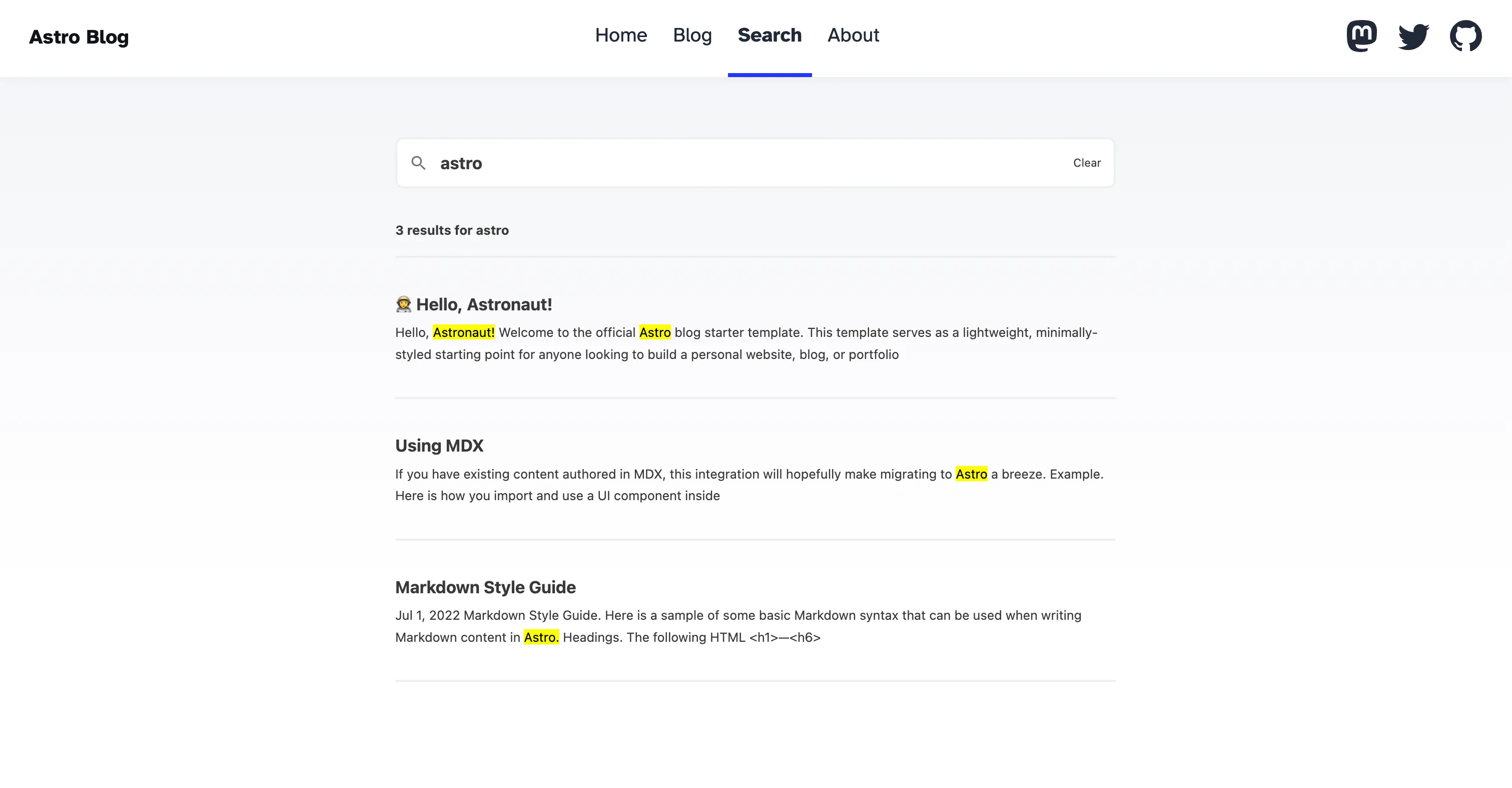The image size is (1512, 788).
Task: Open the Markdown Style Guide post
Action: click(485, 587)
